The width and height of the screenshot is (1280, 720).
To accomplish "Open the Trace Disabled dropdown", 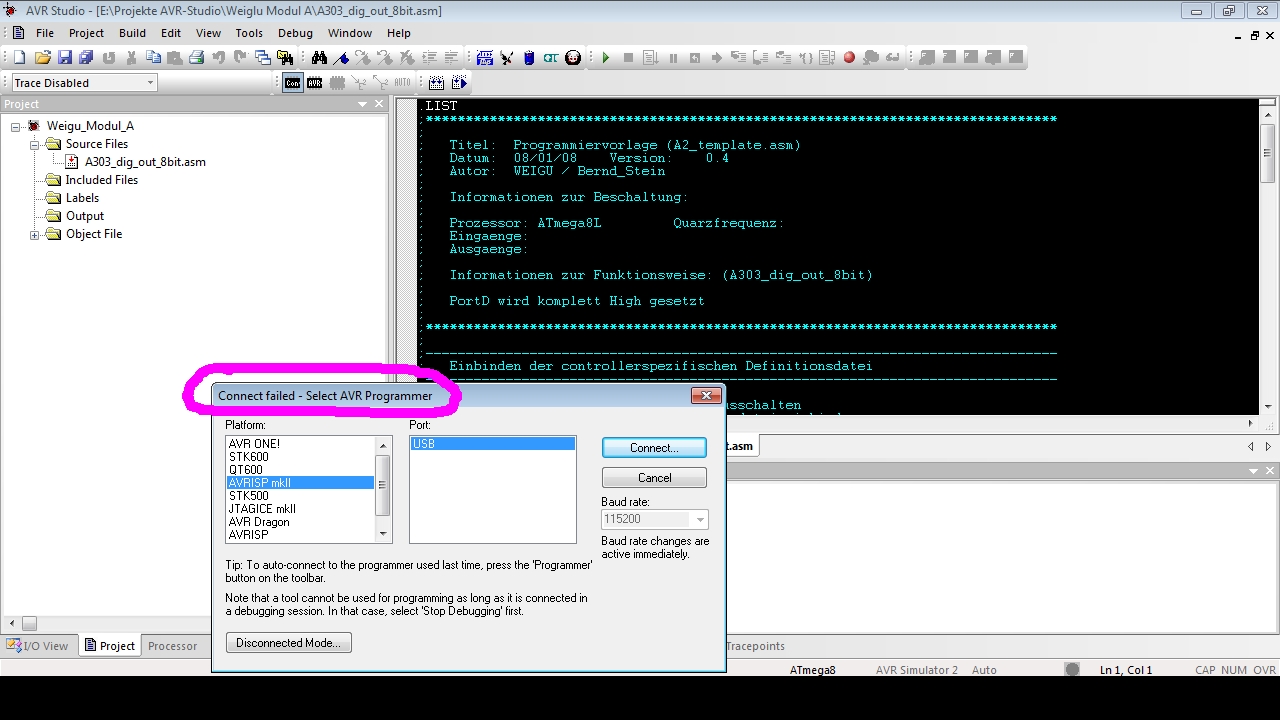I will [150, 83].
